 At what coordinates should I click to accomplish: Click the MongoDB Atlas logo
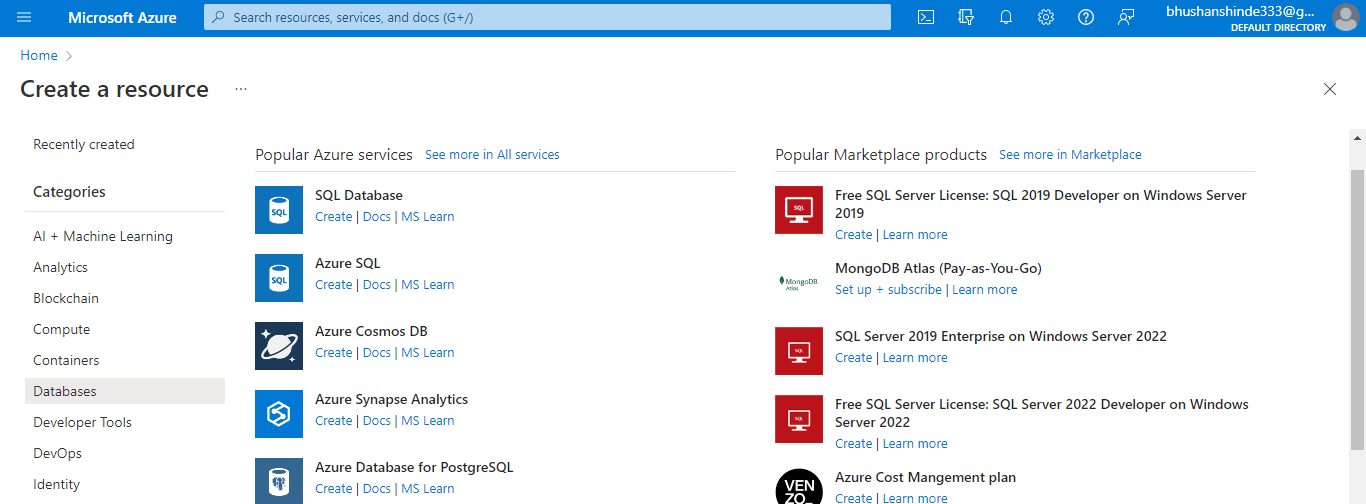point(799,282)
